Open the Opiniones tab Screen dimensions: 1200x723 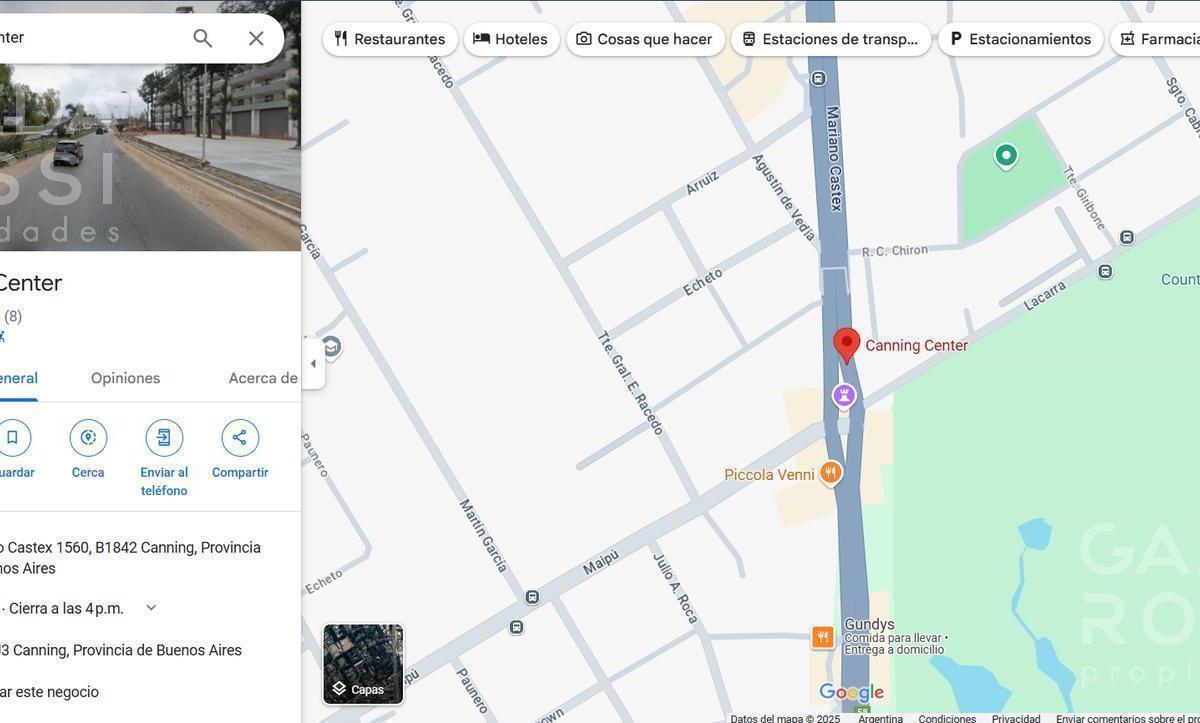click(125, 378)
